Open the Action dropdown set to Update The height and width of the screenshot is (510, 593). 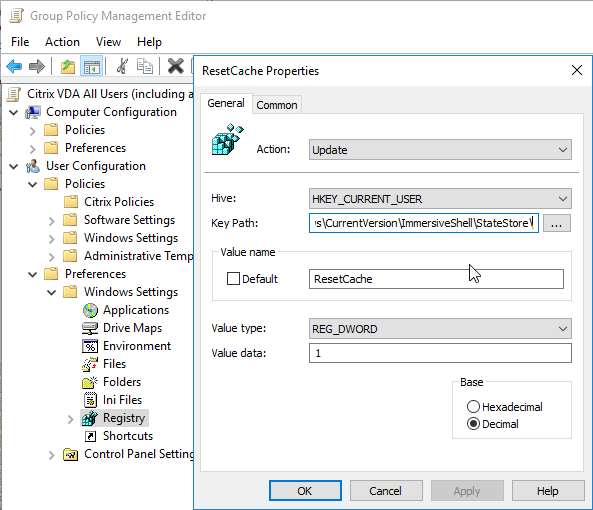(440, 150)
